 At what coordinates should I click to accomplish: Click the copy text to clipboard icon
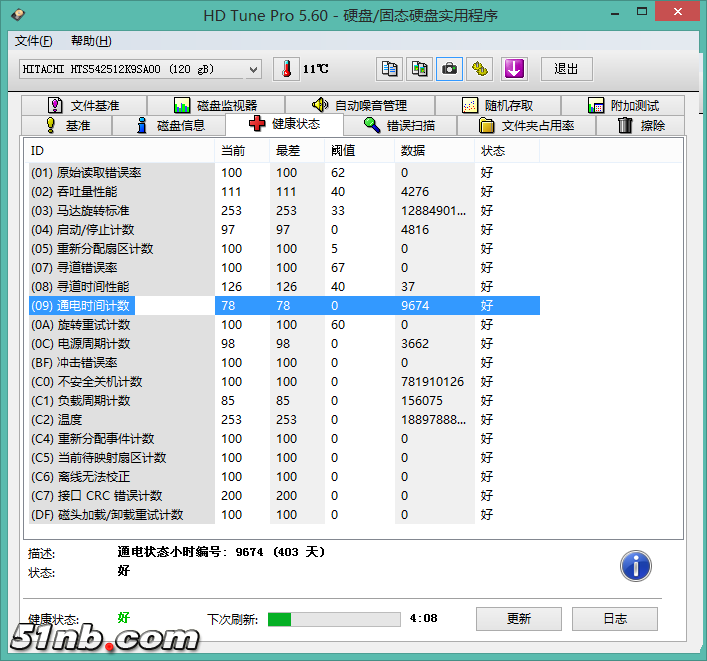[x=389, y=69]
